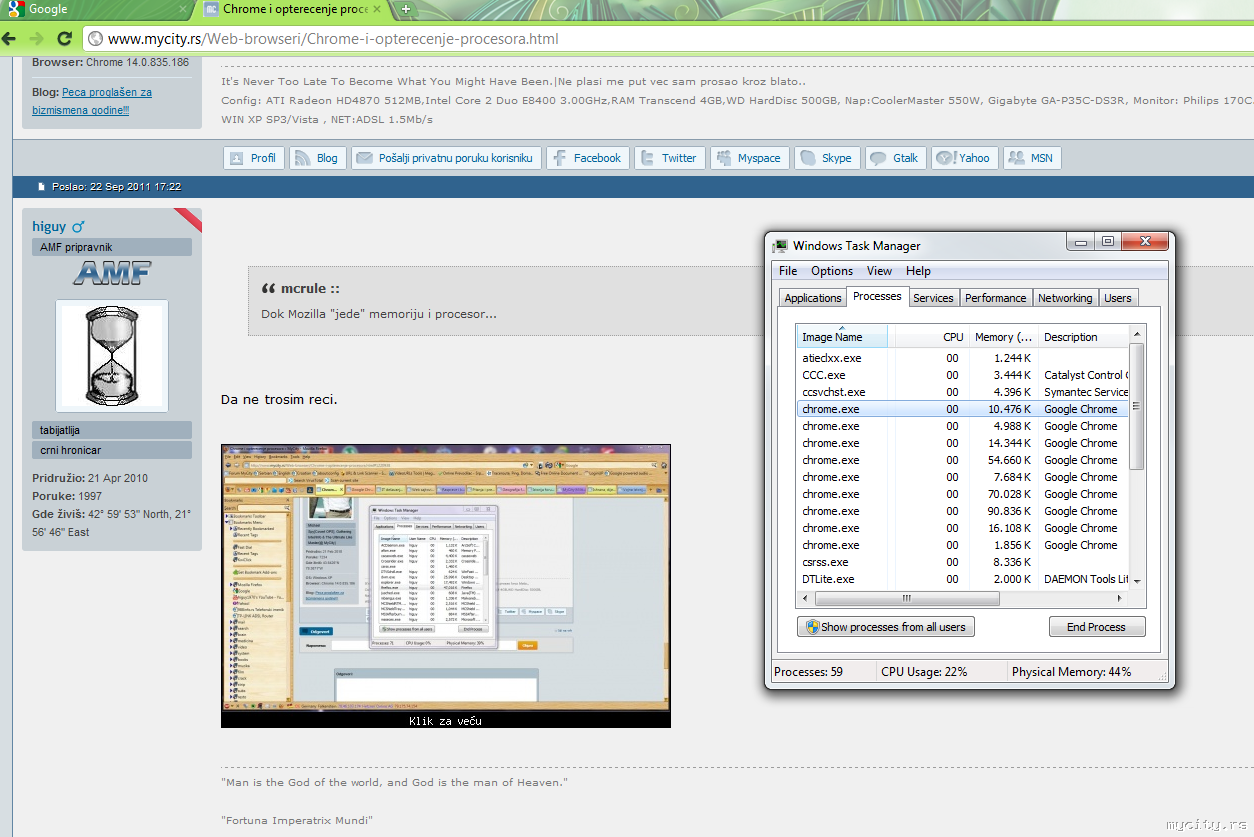The image size is (1254, 837).
Task: Switch to the Google browser tab
Action: (95, 9)
